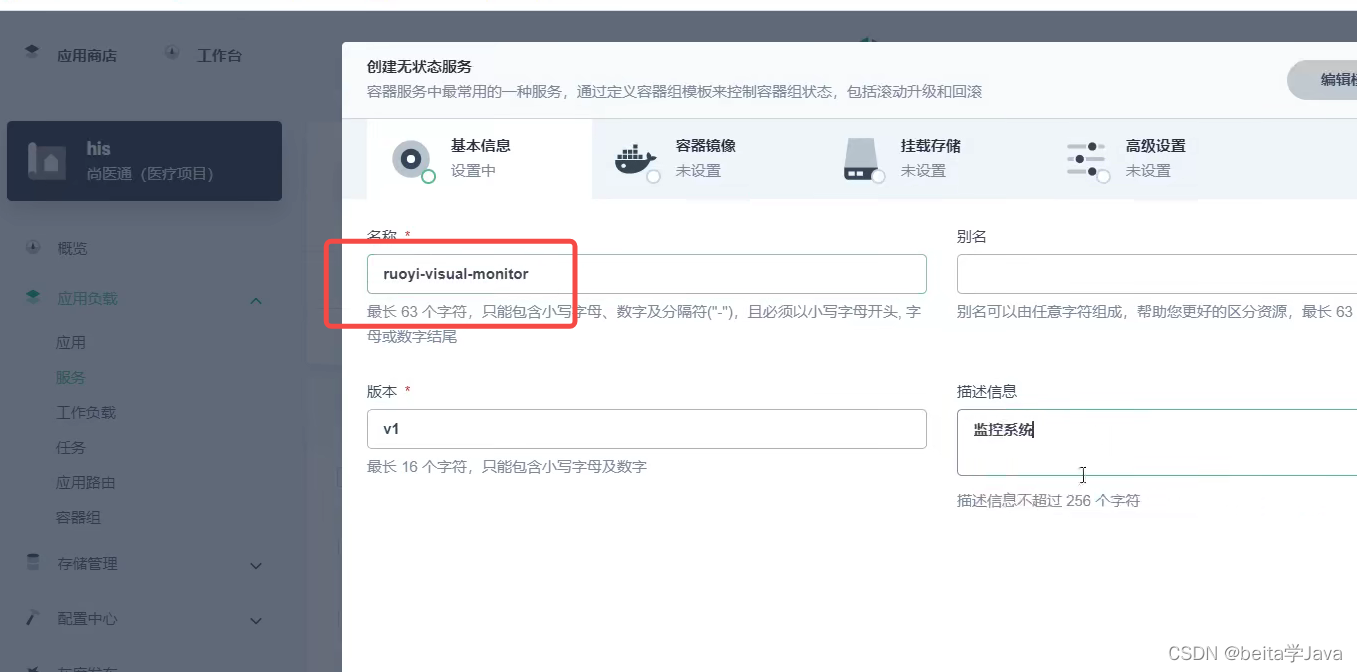The image size is (1357, 672).
Task: Click the his 尚医通 project card
Action: [x=144, y=161]
